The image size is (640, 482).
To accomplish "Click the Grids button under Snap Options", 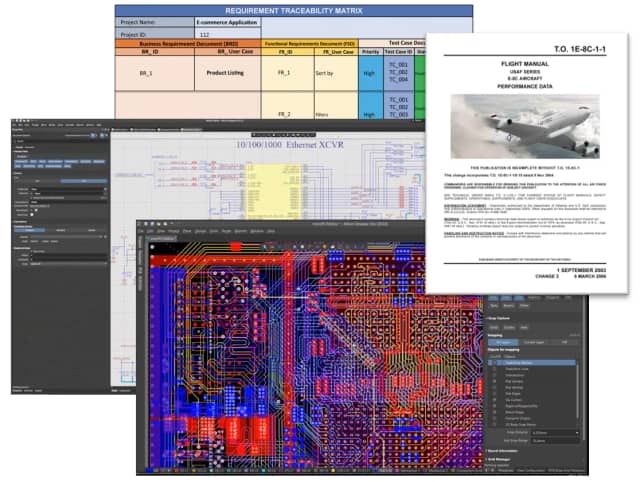I will coord(494,328).
